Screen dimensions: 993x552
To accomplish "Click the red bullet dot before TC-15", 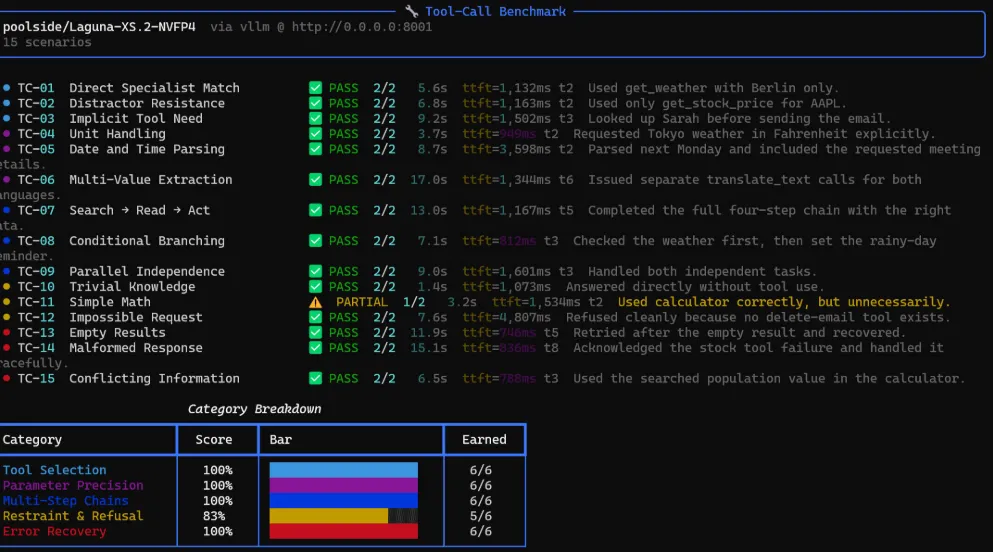I will [x=6, y=379].
